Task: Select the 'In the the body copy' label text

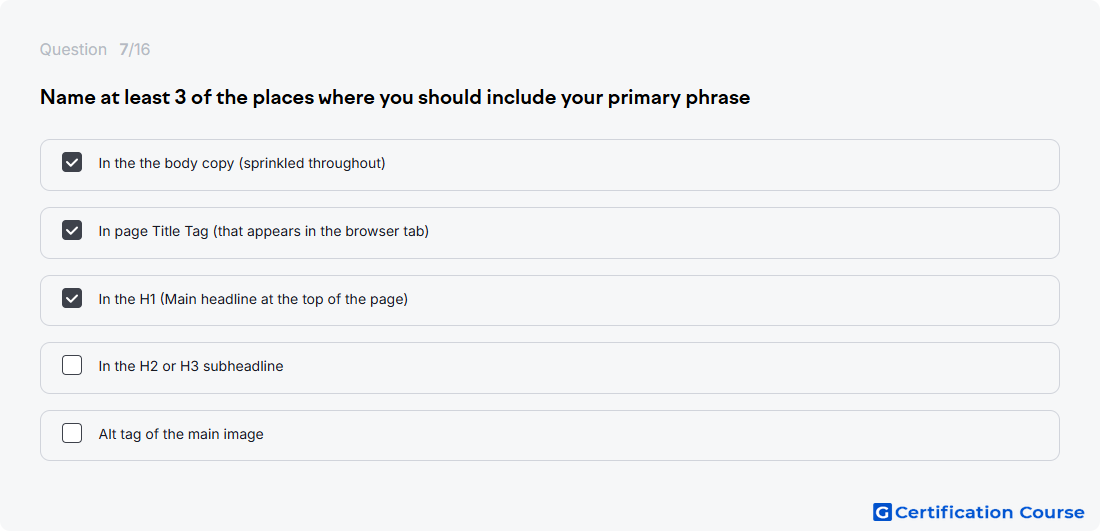Action: pyautogui.click(x=242, y=163)
